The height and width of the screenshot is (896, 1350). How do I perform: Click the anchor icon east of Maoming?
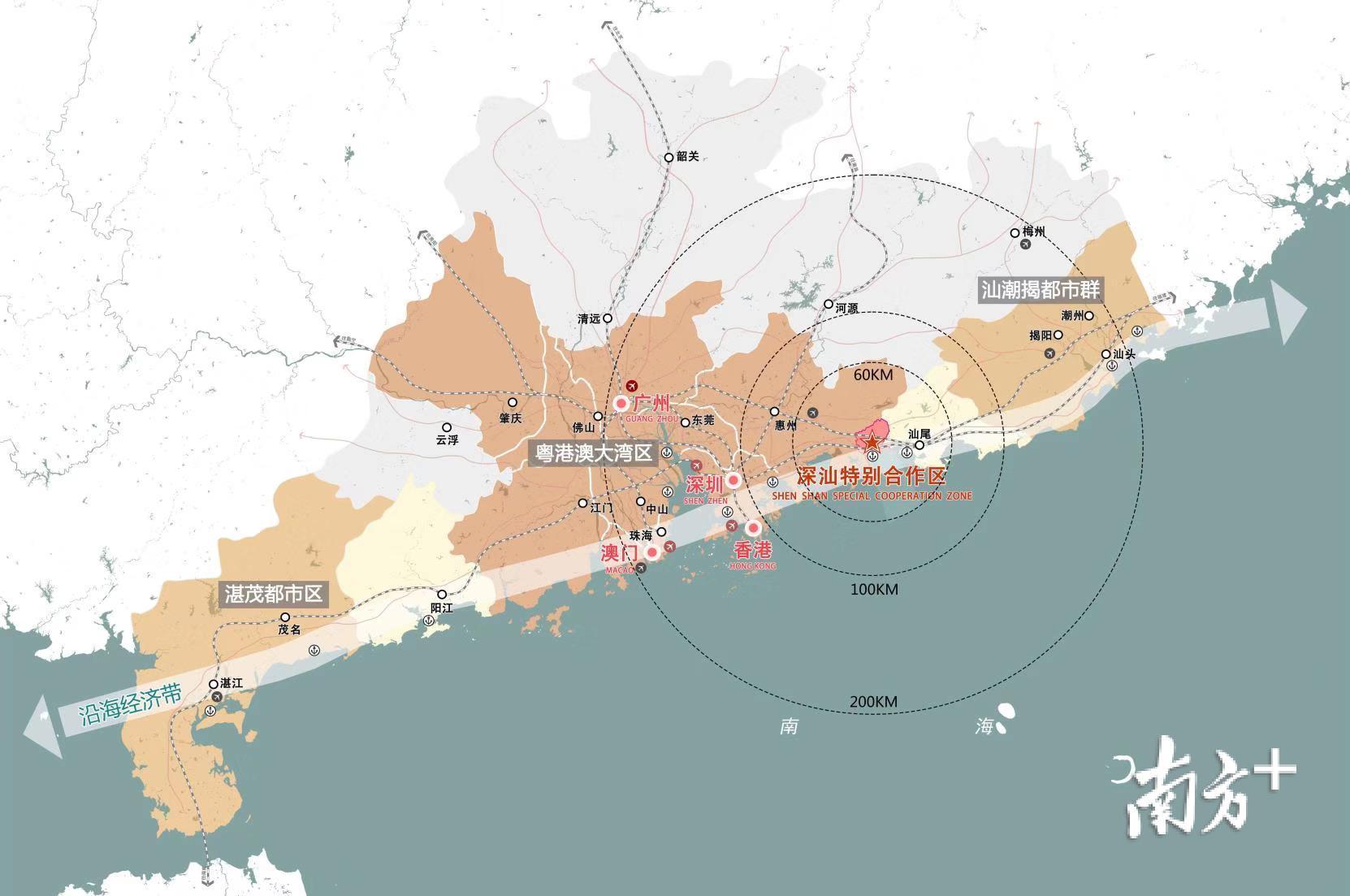click(314, 650)
